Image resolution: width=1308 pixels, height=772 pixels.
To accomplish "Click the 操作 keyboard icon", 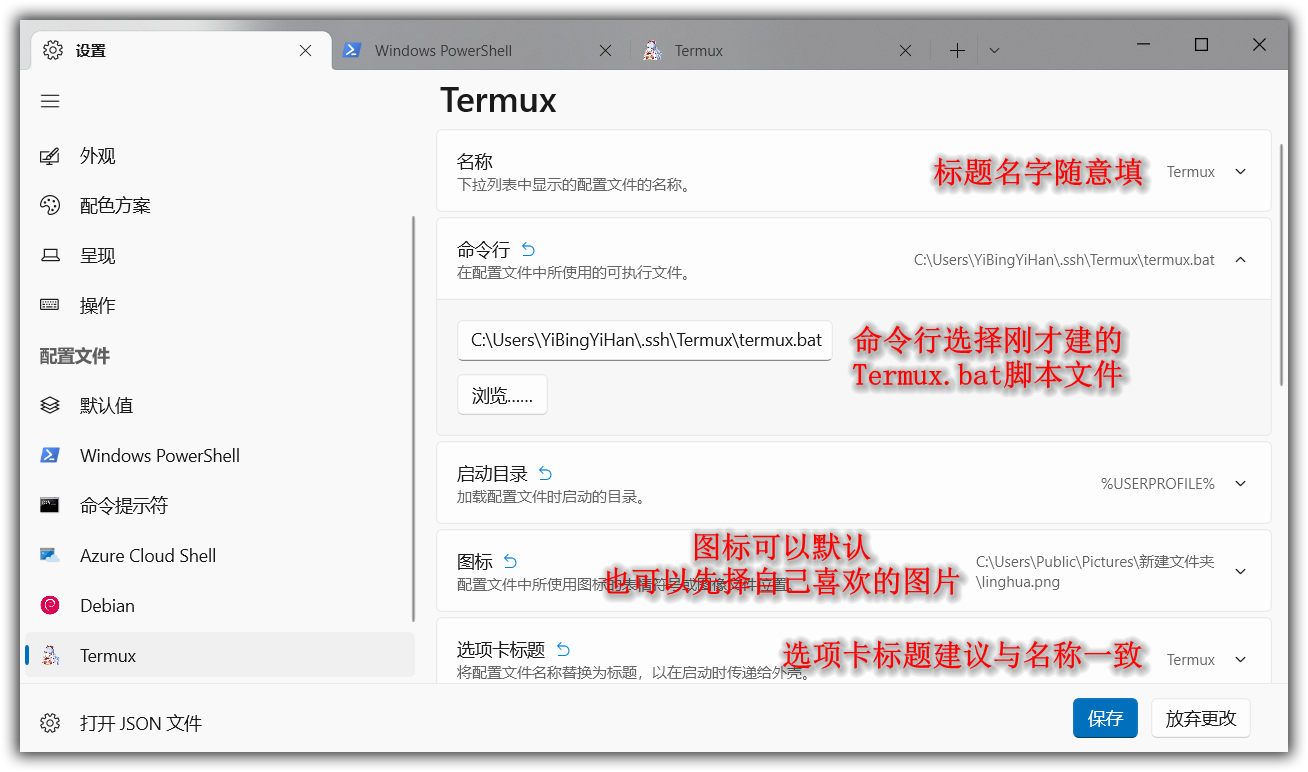I will click(50, 305).
